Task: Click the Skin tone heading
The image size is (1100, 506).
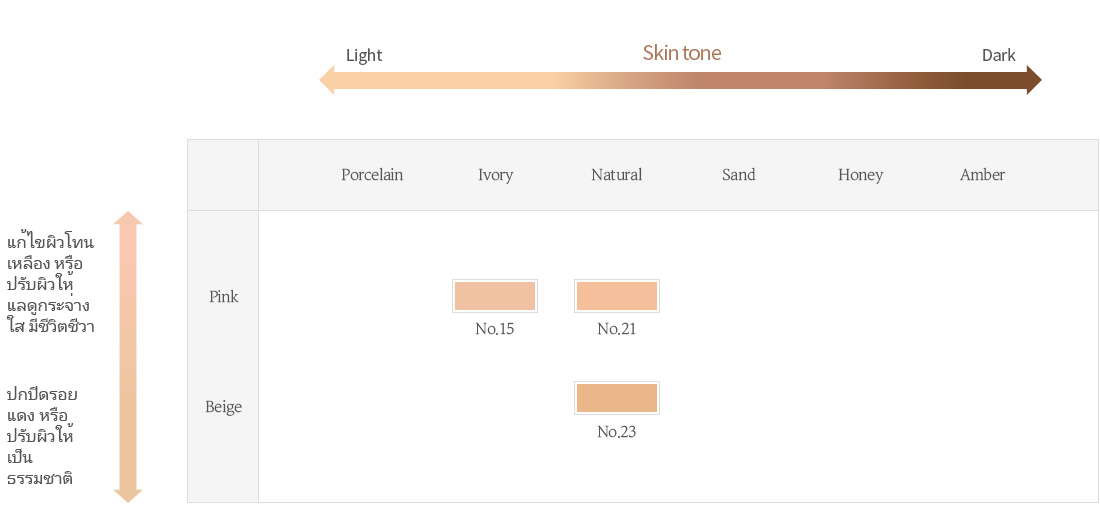Action: point(682,53)
